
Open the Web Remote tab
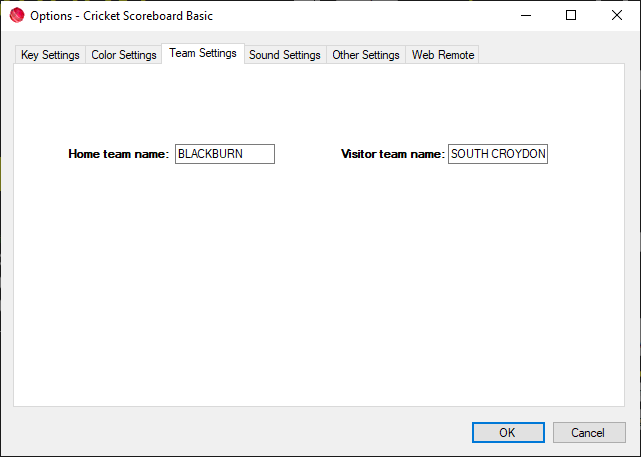click(443, 55)
